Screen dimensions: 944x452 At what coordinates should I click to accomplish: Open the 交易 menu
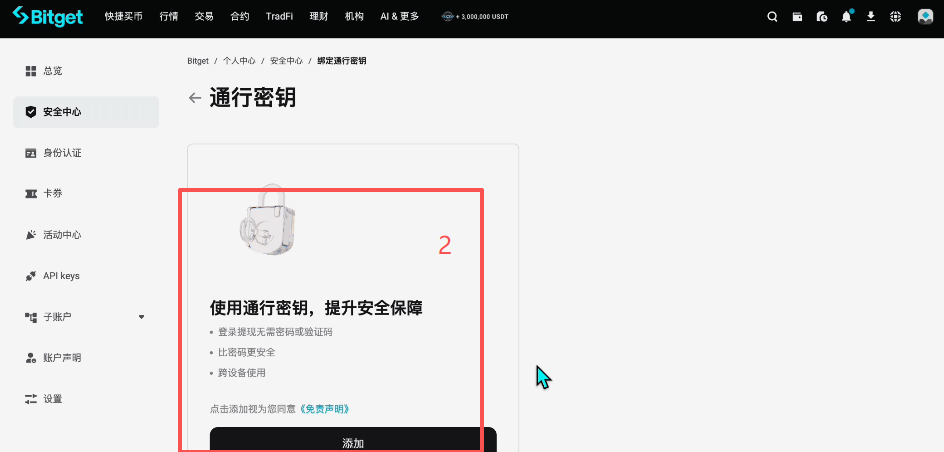coord(204,17)
